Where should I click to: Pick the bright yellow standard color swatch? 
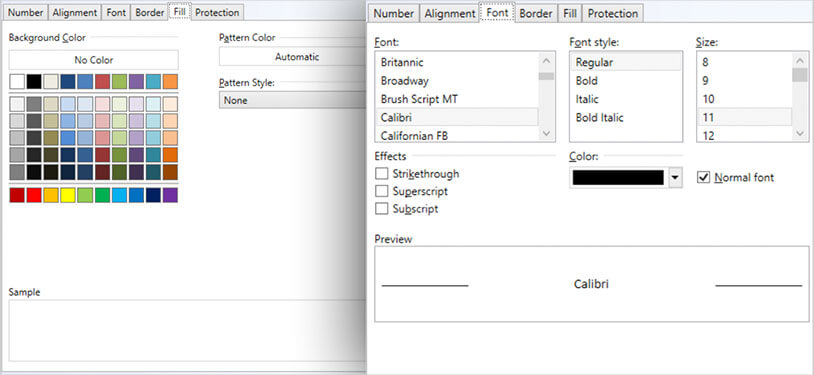tap(68, 195)
